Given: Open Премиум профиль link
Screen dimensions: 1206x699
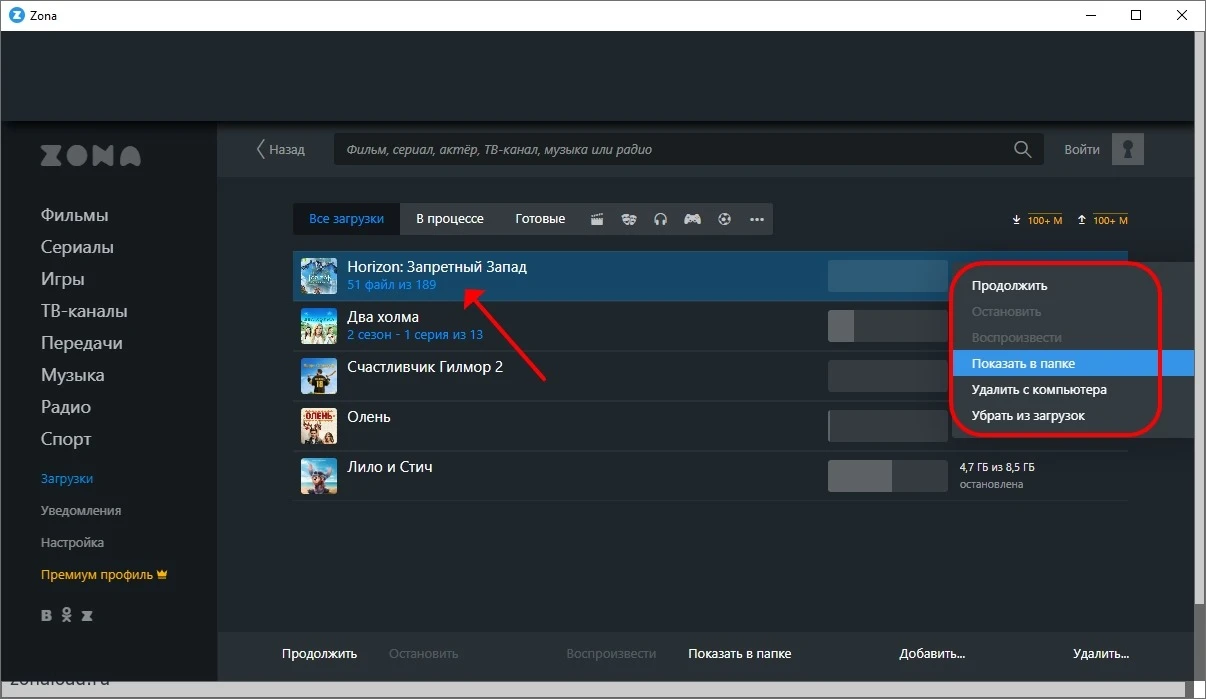Looking at the screenshot, I should click(x=104, y=575).
